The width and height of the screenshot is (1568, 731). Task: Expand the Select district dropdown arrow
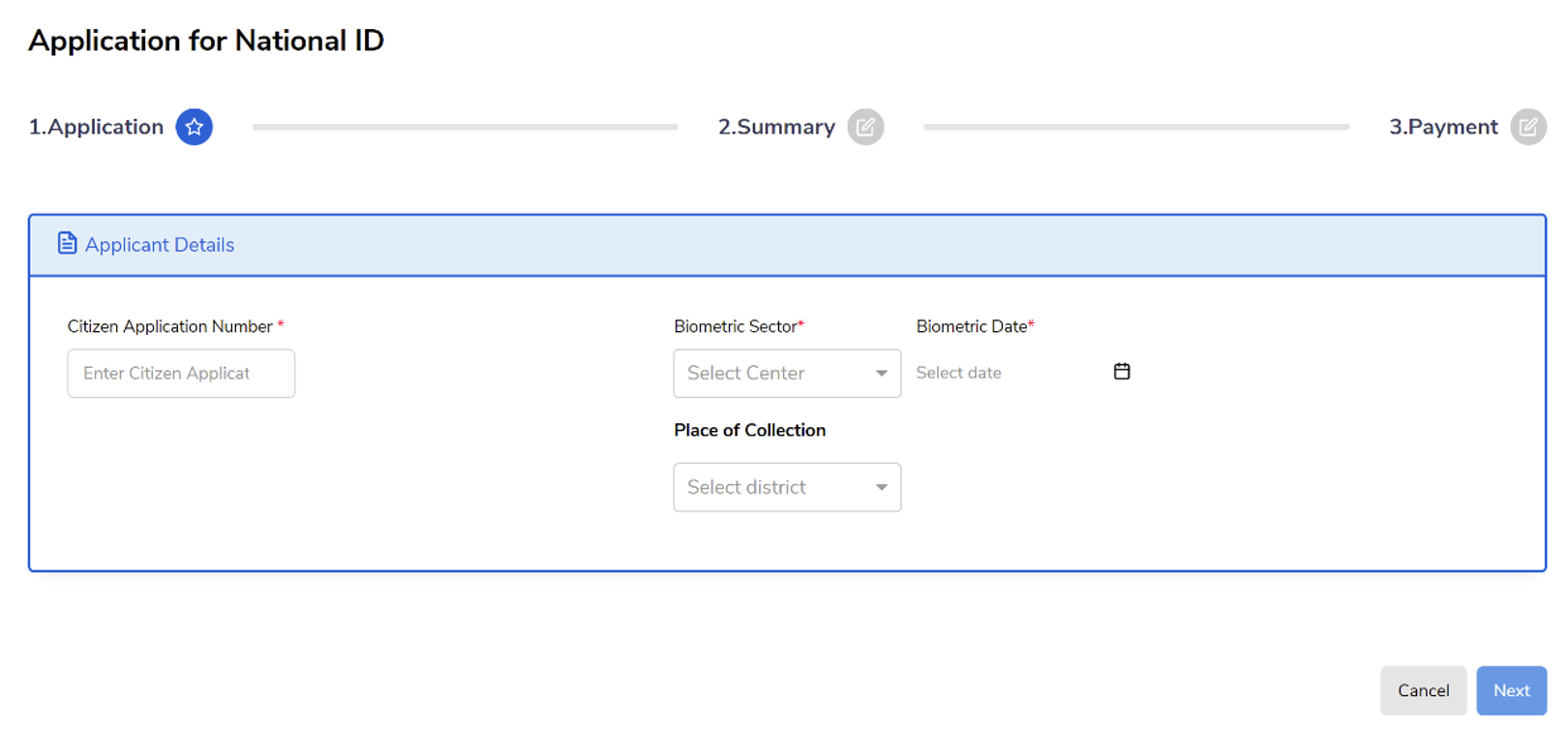[881, 487]
